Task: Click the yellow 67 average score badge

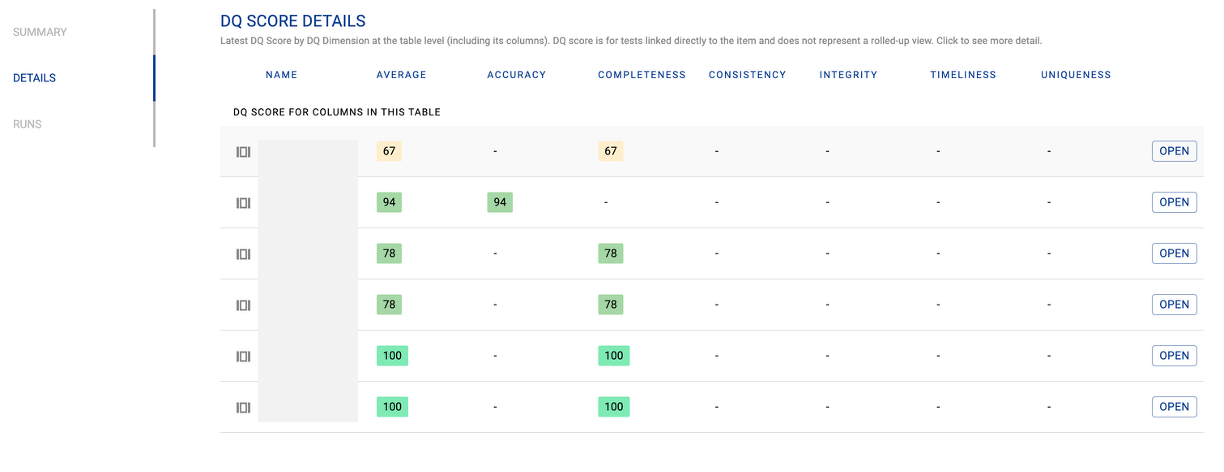Action: coord(389,151)
